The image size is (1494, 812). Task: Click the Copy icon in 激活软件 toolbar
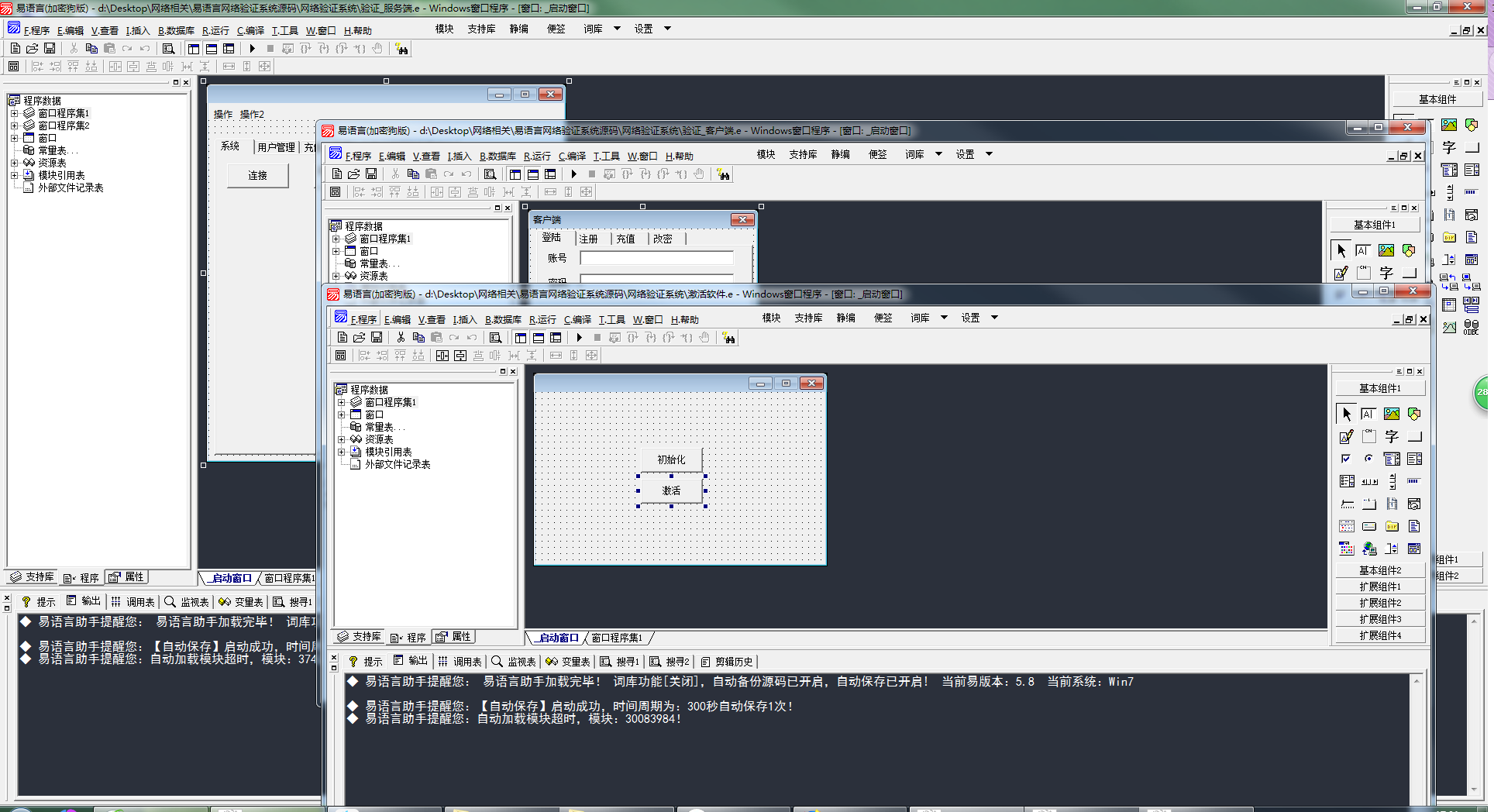coord(418,338)
